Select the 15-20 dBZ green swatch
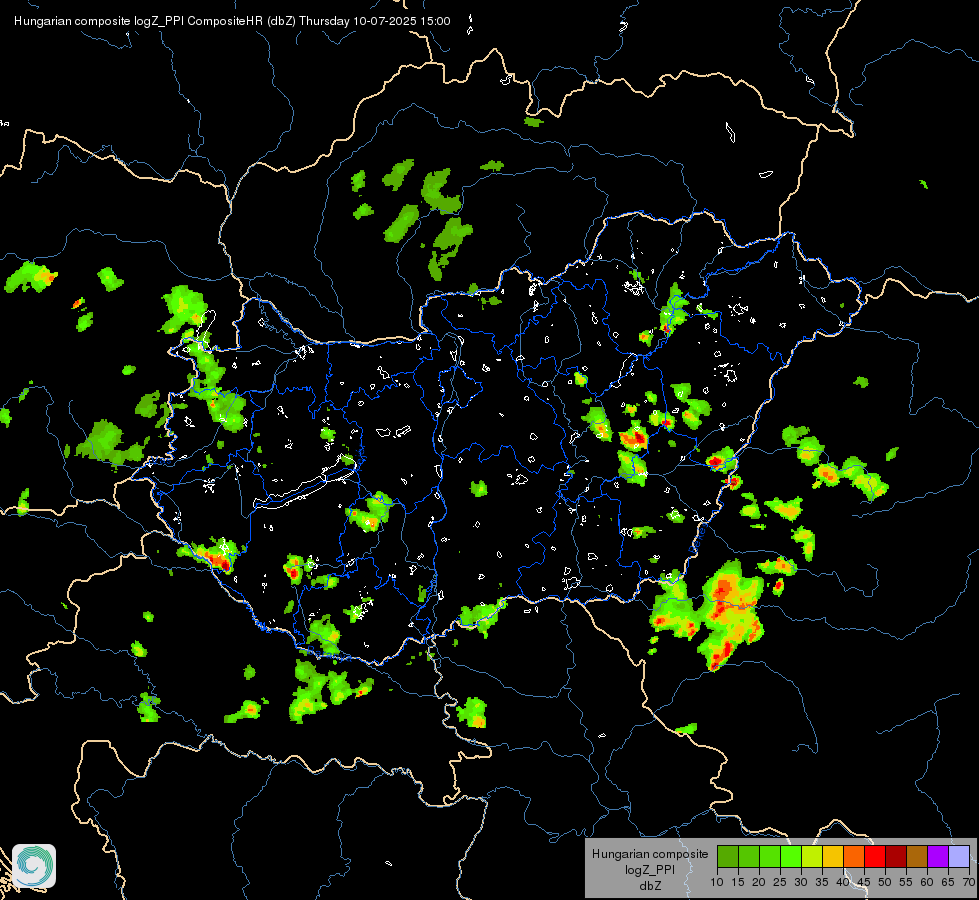The image size is (979, 900). pos(749,856)
